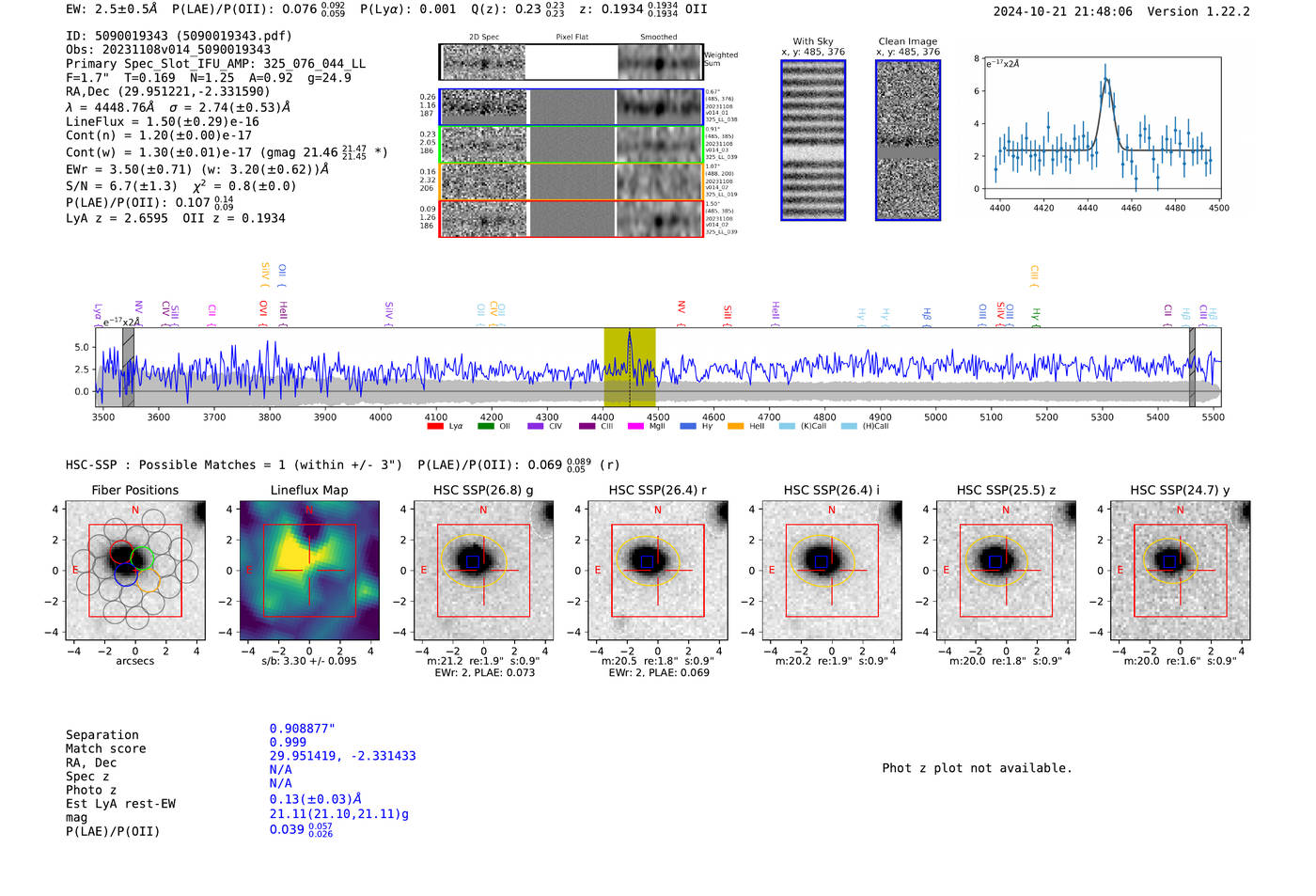Screen dimensions: 1316x896
Task: Click the LineFlux = 1.50(±0.29)e-16 value
Action: click(163, 121)
